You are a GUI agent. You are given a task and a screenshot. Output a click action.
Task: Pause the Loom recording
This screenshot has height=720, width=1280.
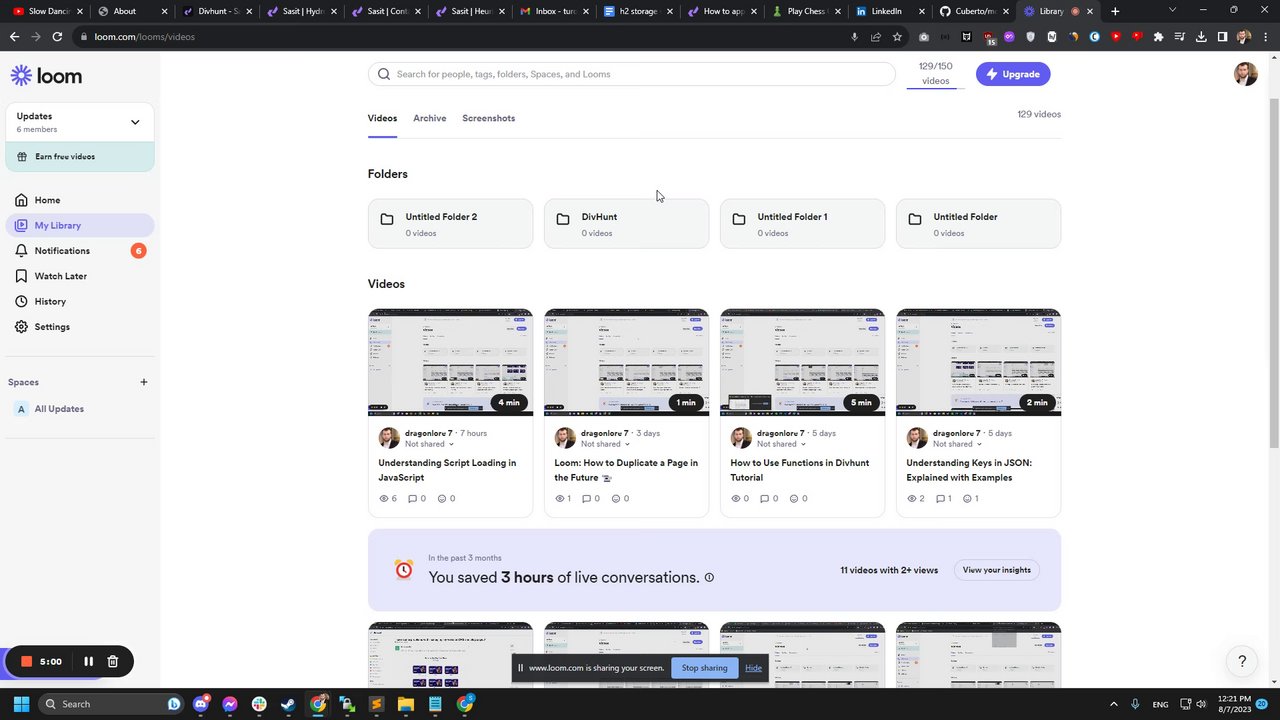click(88, 661)
